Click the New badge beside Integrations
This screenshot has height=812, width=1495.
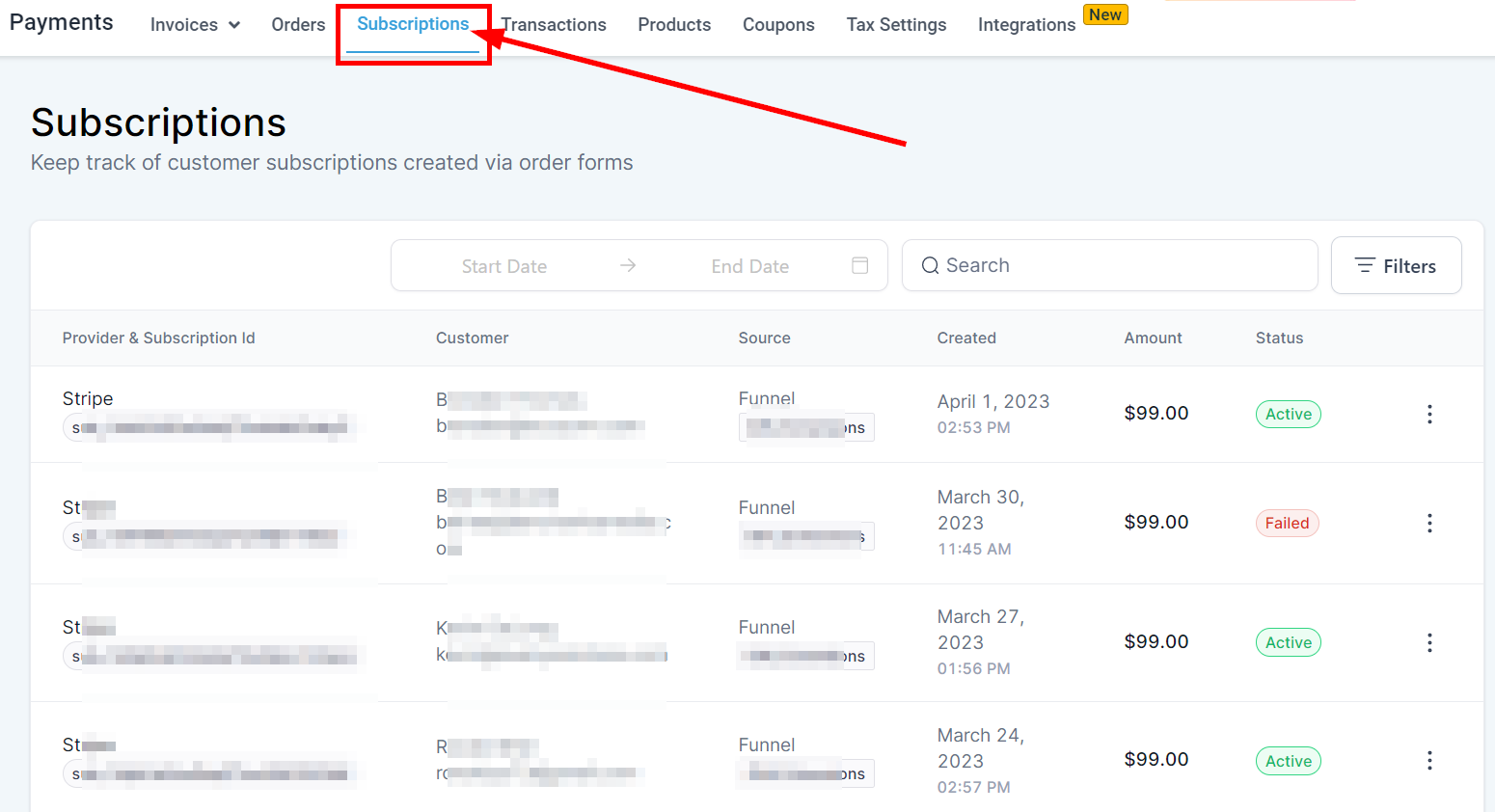click(1105, 14)
